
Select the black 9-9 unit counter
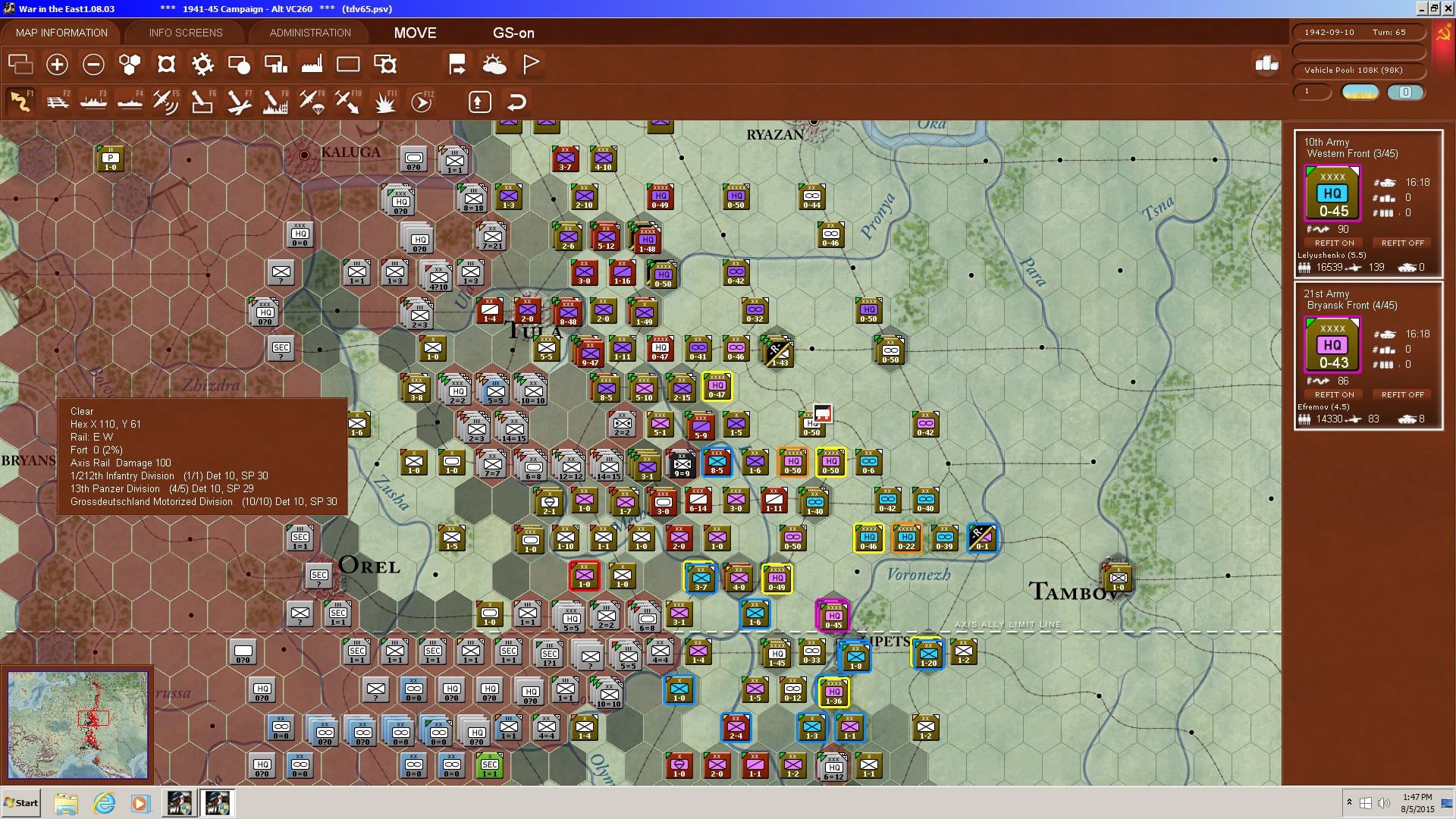681,463
